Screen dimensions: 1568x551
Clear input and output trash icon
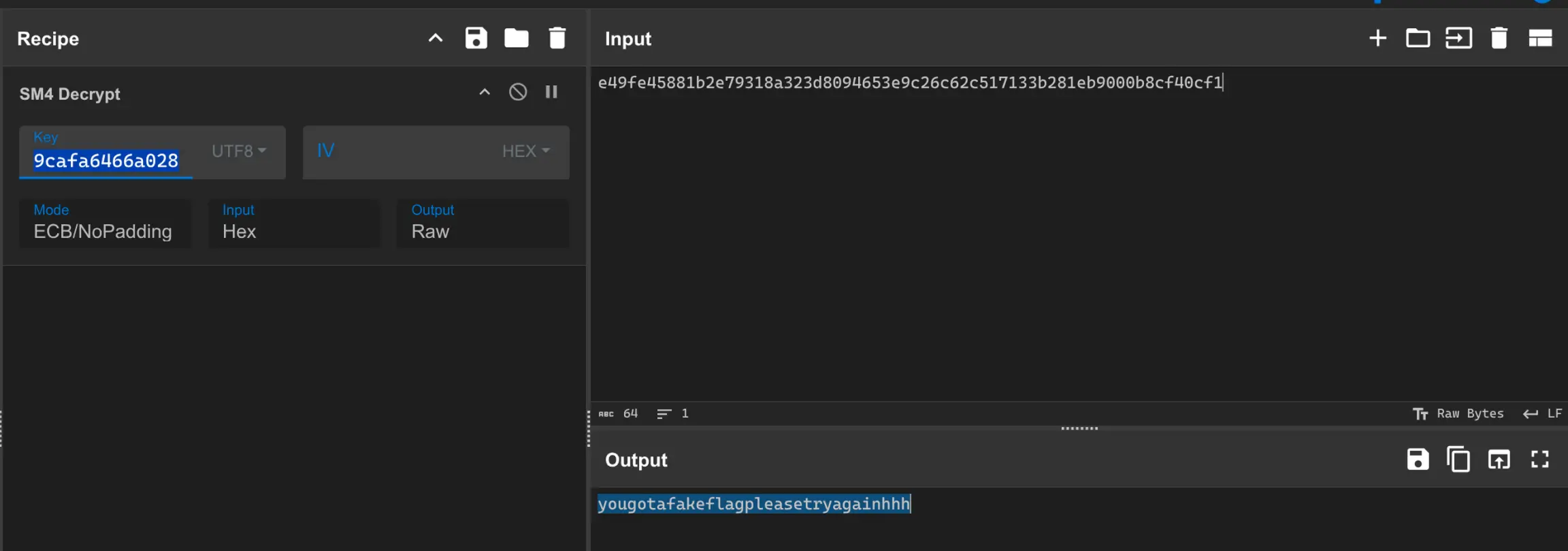pos(1499,38)
